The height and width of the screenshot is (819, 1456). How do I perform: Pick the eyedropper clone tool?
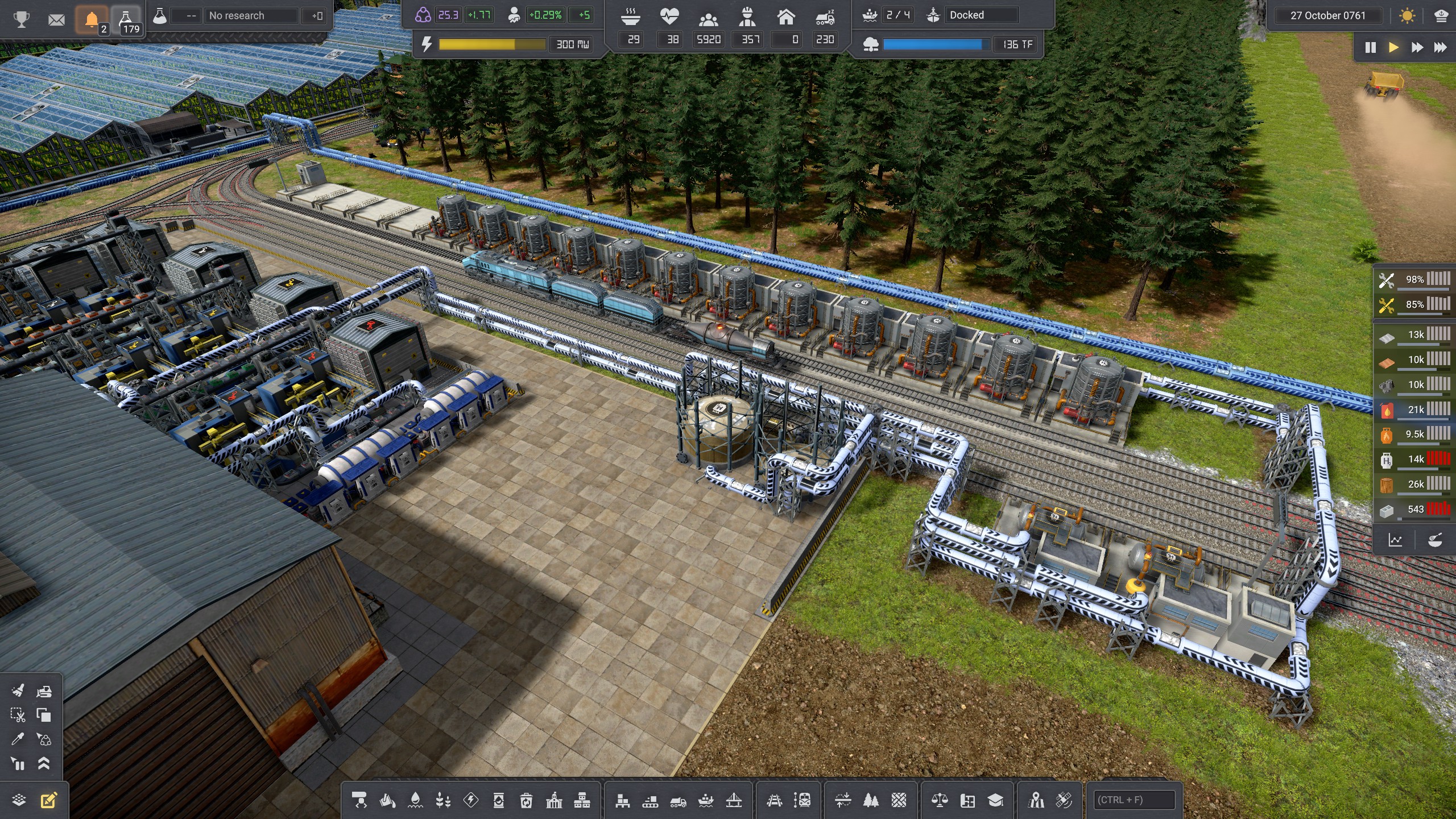[x=18, y=739]
